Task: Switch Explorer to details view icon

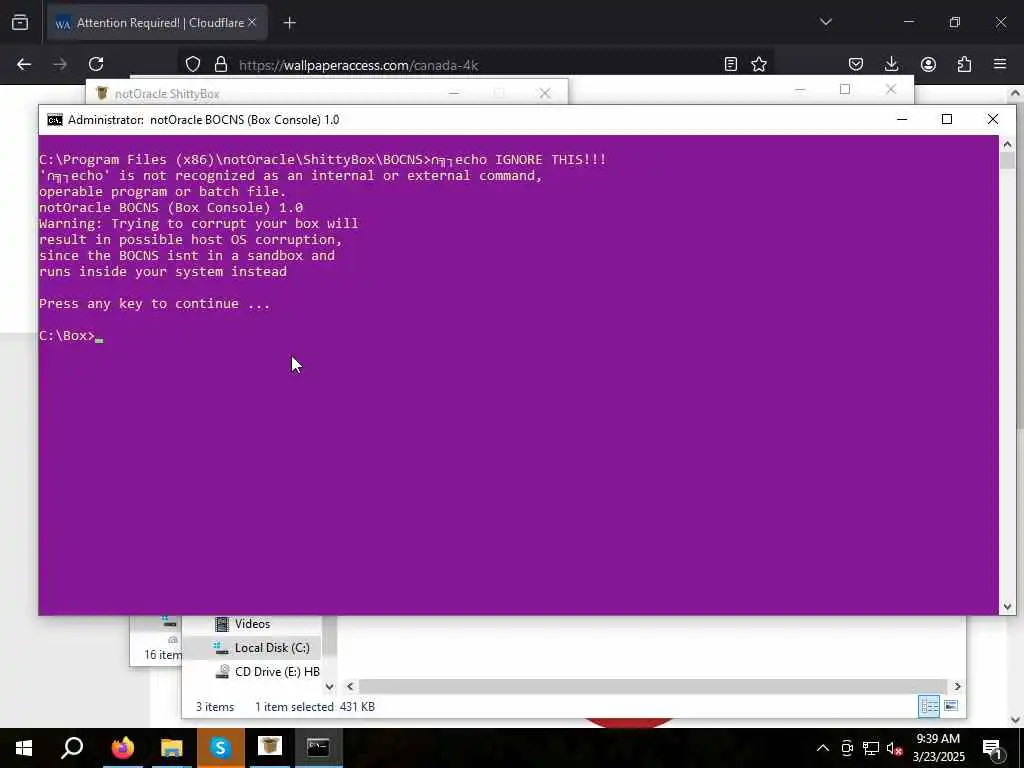Action: tap(929, 706)
